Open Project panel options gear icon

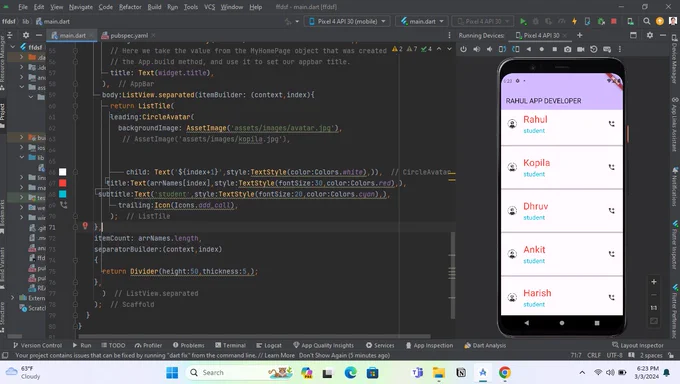(x=26, y=35)
